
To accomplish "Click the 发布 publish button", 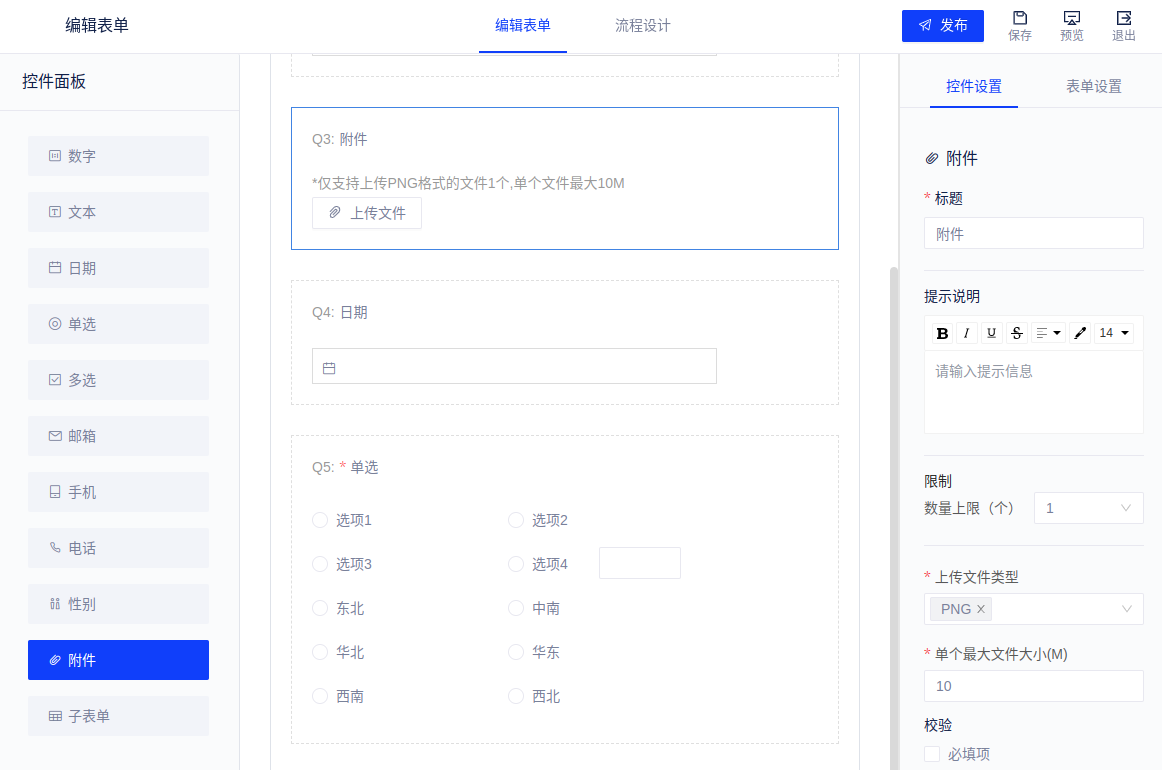I will click(x=943, y=26).
